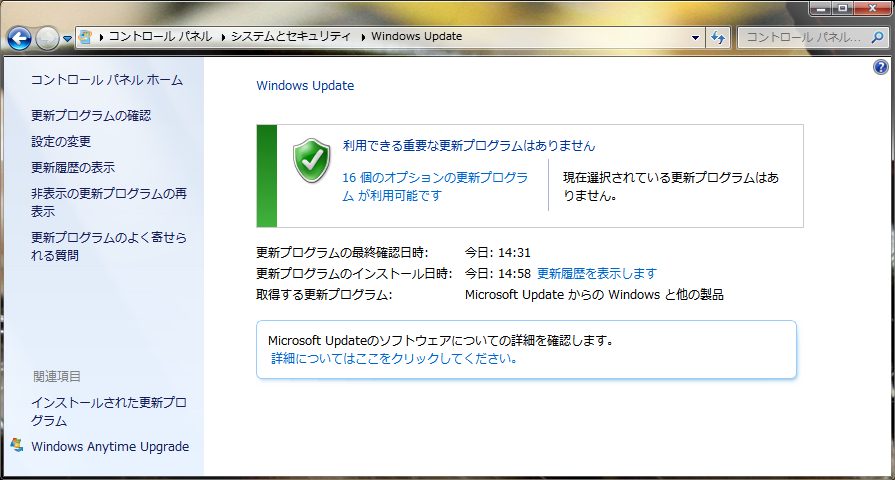Refresh the page with the refresh button
Viewport: 895px width, 480px height.
point(718,38)
